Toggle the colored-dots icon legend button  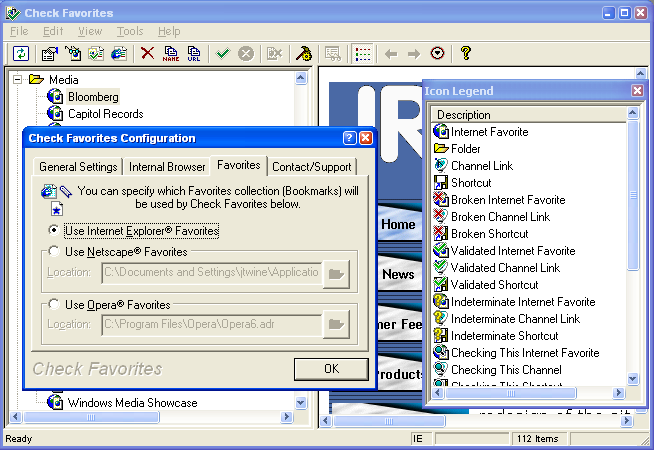pyautogui.click(x=362, y=53)
